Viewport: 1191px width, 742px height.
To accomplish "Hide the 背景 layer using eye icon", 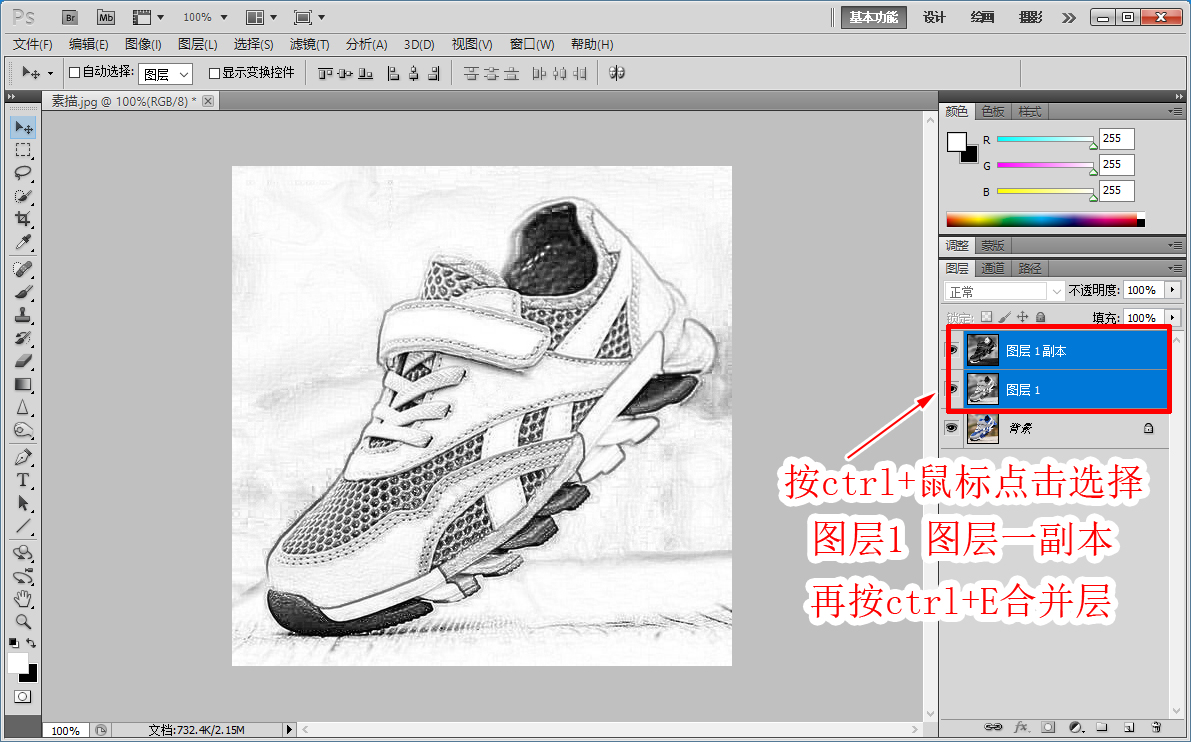I will point(952,428).
